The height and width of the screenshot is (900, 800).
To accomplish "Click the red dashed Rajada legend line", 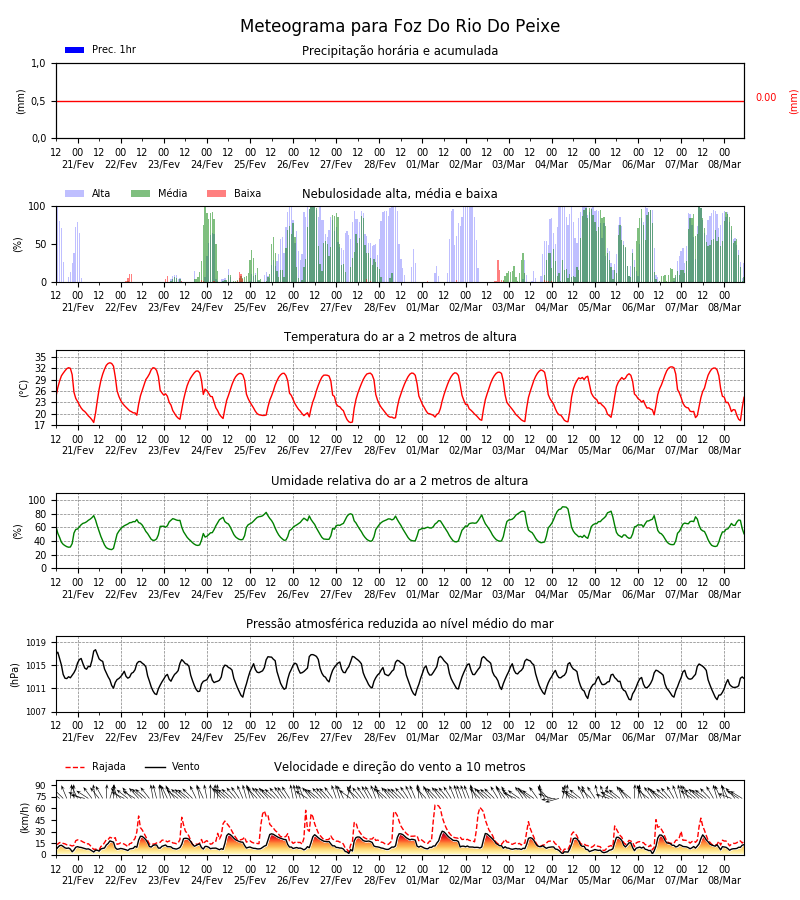I will click(x=75, y=767).
